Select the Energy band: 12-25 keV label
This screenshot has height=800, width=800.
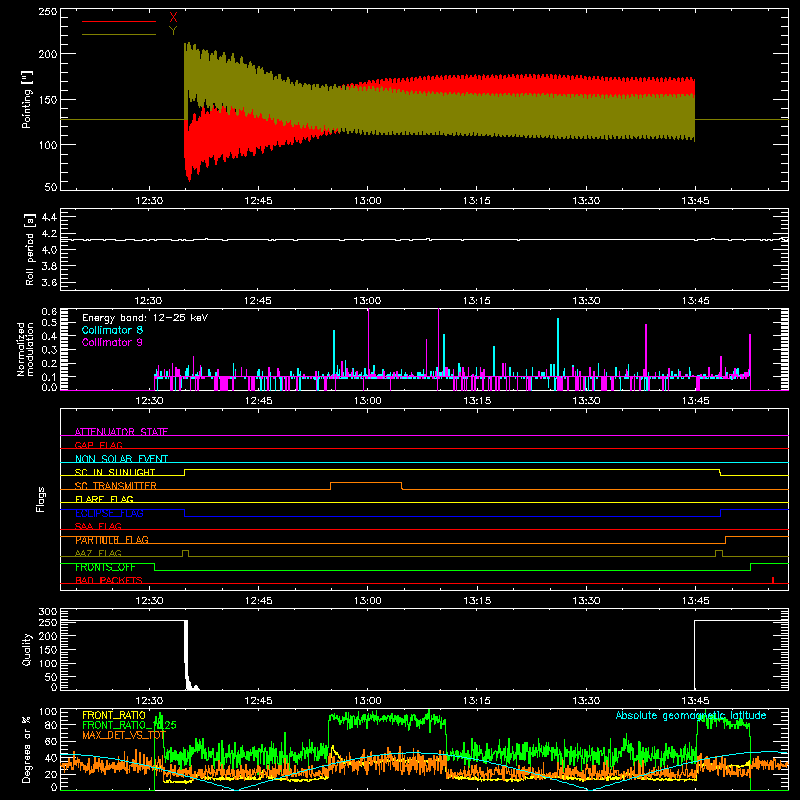(x=145, y=318)
